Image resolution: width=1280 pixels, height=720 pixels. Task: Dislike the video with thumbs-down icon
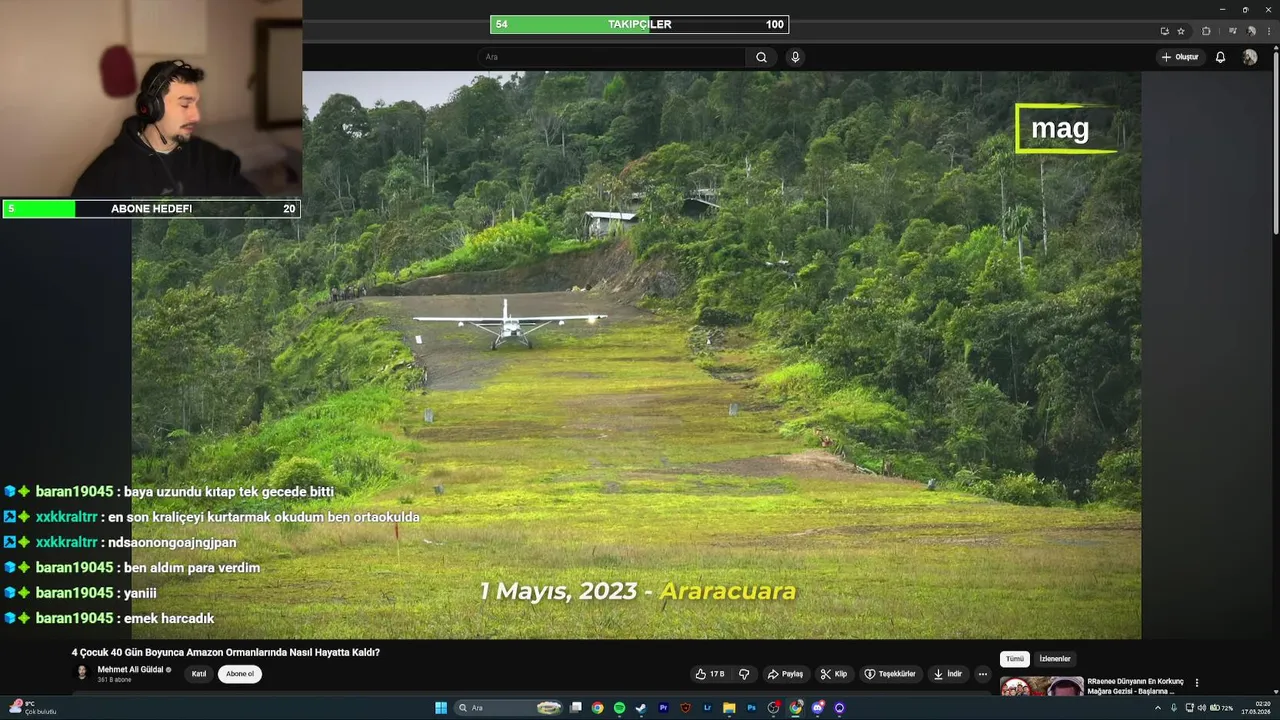(744, 674)
